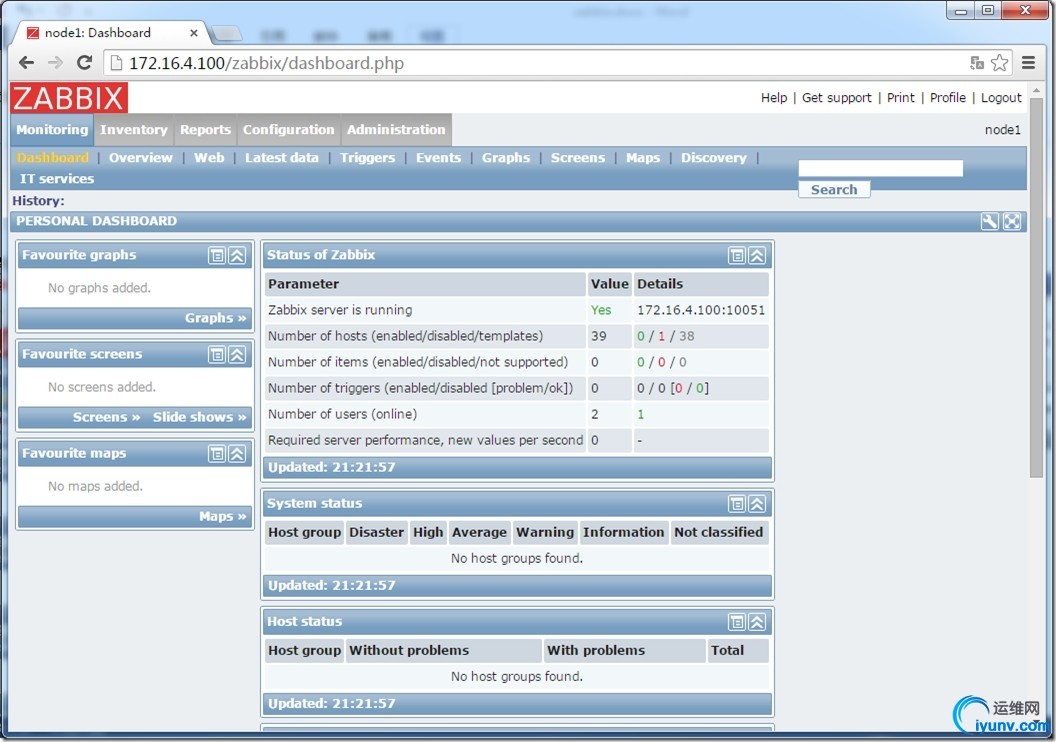Follow the Maps » link in Favourite maps
1056x742 pixels.
222,516
